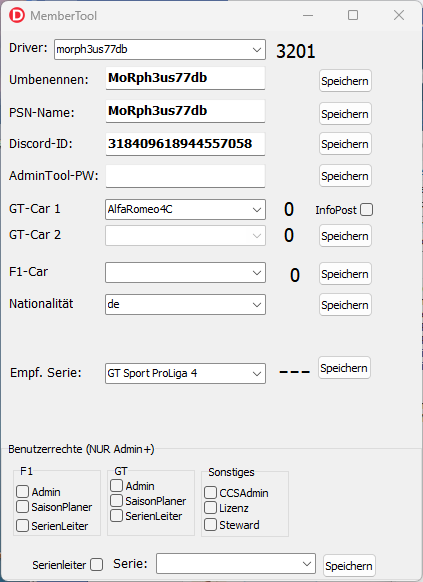The height and width of the screenshot is (582, 423).
Task: Toggle the Steward checkbox
Action: pos(210,524)
